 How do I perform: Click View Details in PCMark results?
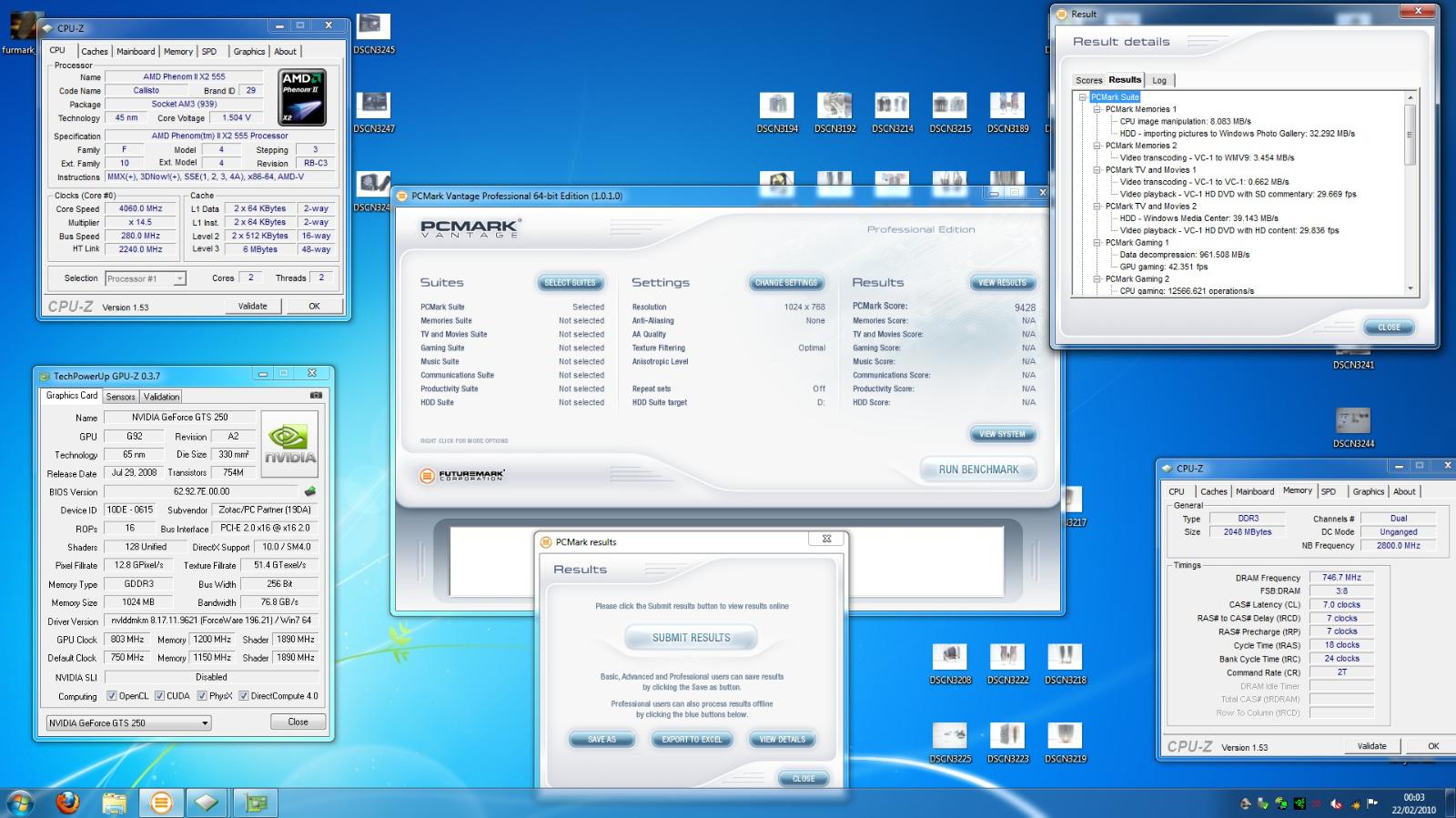point(783,740)
